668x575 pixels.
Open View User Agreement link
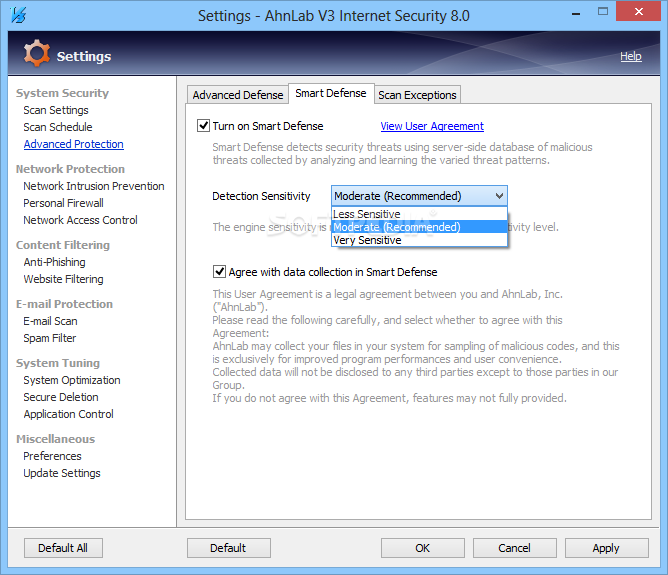(x=432, y=126)
